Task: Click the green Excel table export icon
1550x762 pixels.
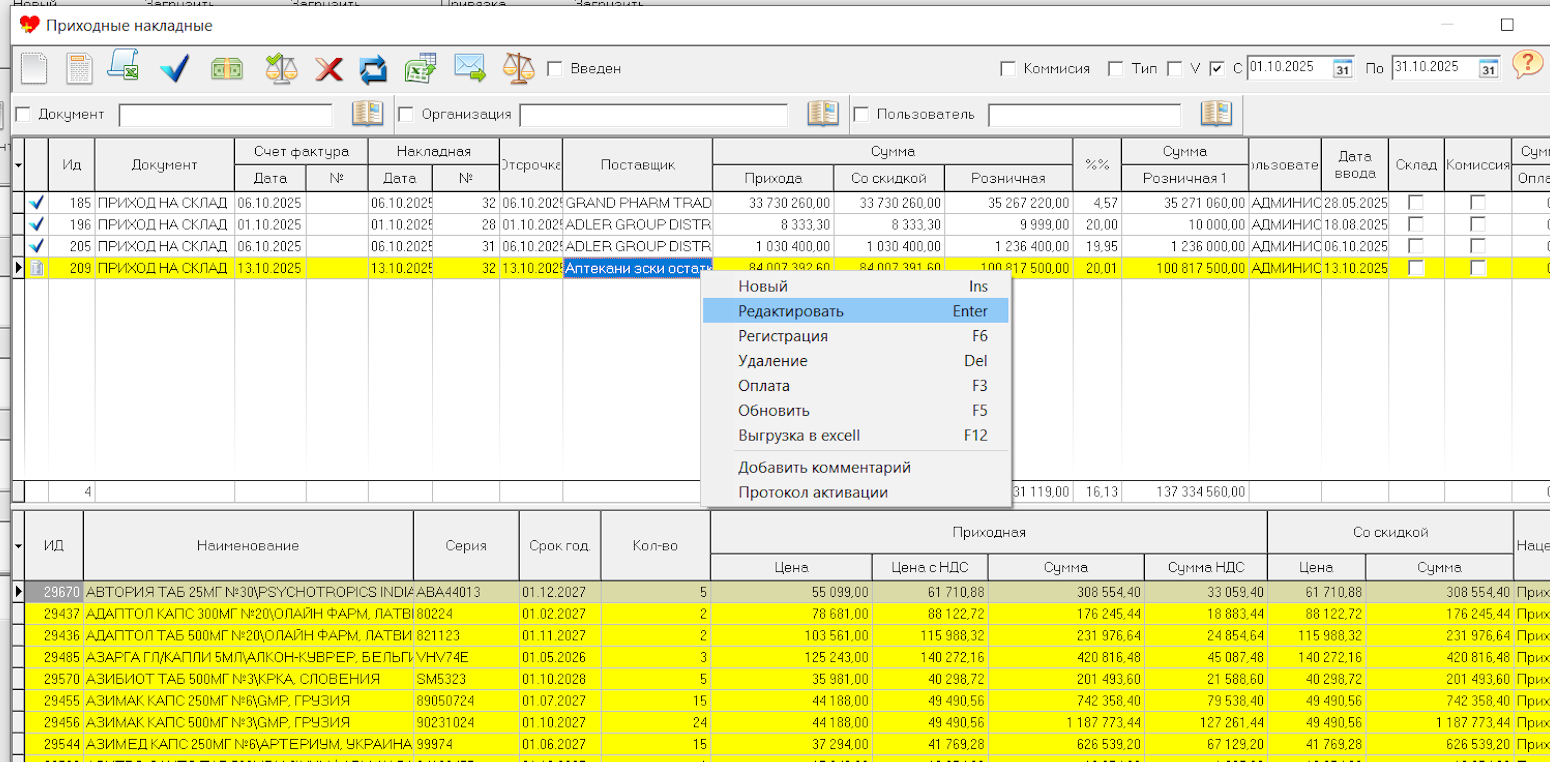Action: (420, 68)
